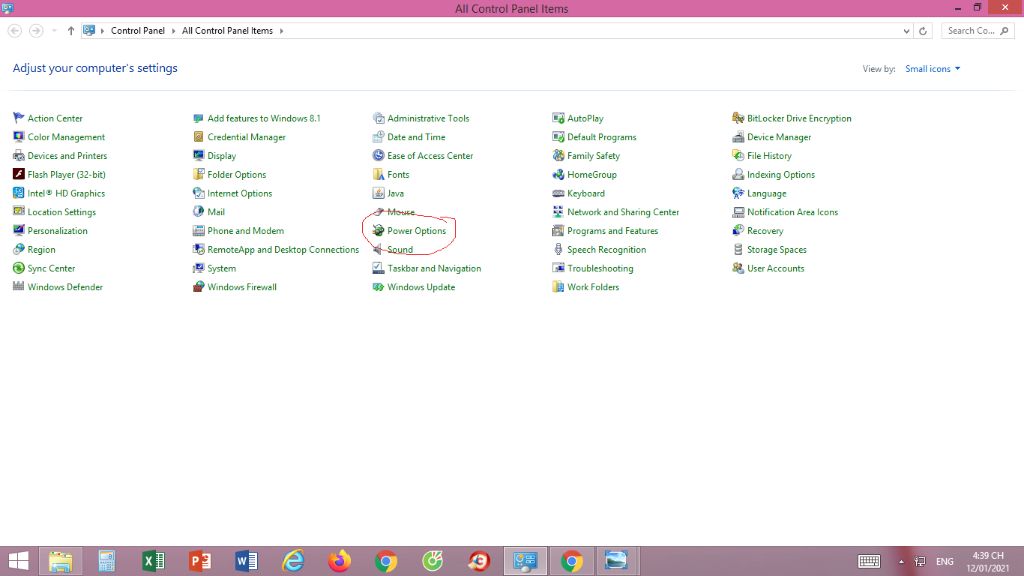Image resolution: width=1024 pixels, height=576 pixels.
Task: Open BitLocker Drive Encryption icon
Action: (738, 118)
